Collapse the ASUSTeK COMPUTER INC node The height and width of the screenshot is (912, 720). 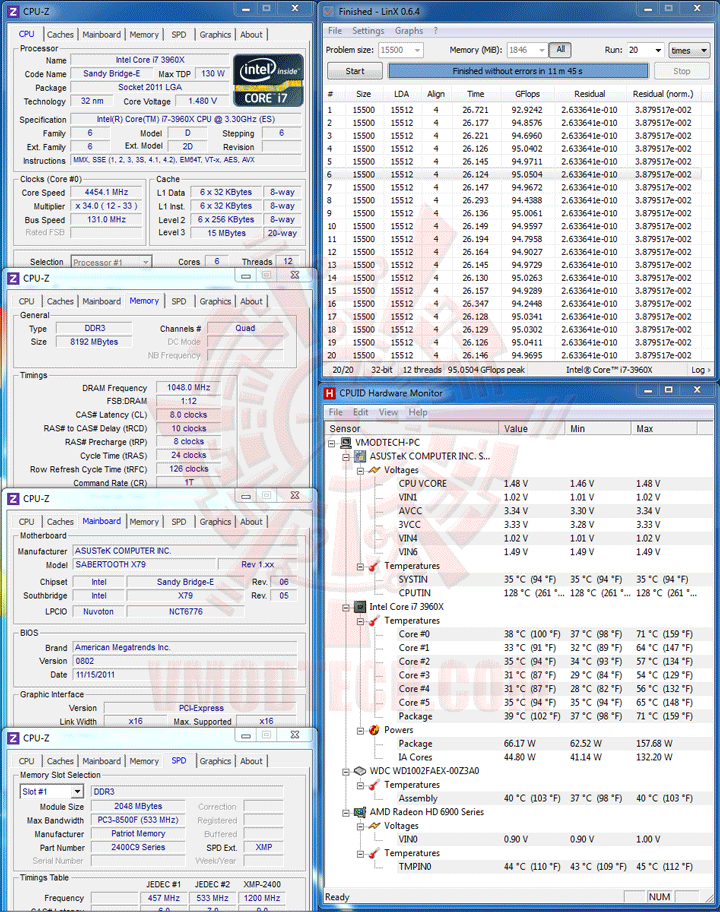345,457
